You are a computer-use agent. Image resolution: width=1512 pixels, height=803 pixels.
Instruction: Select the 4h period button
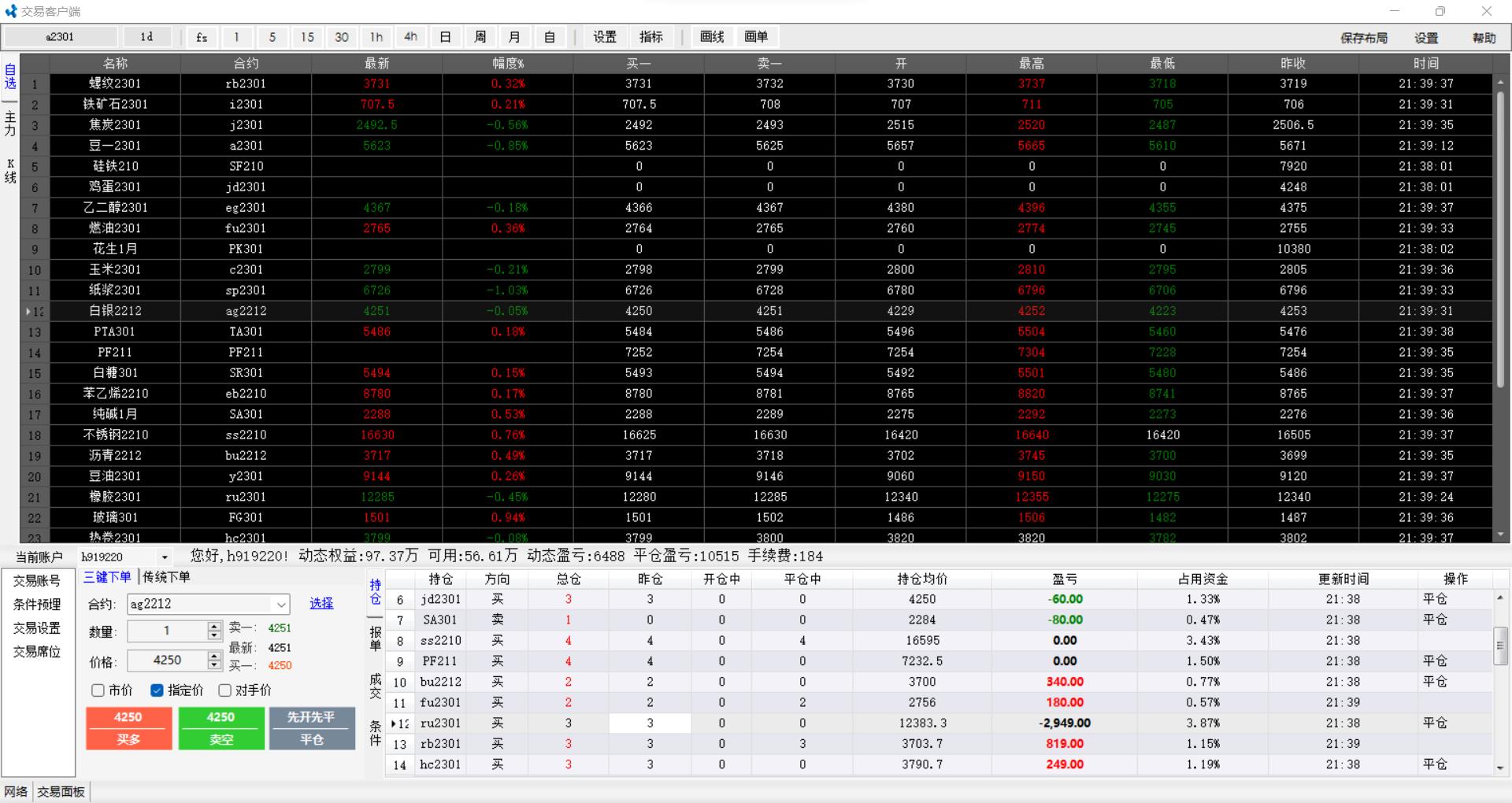click(411, 37)
